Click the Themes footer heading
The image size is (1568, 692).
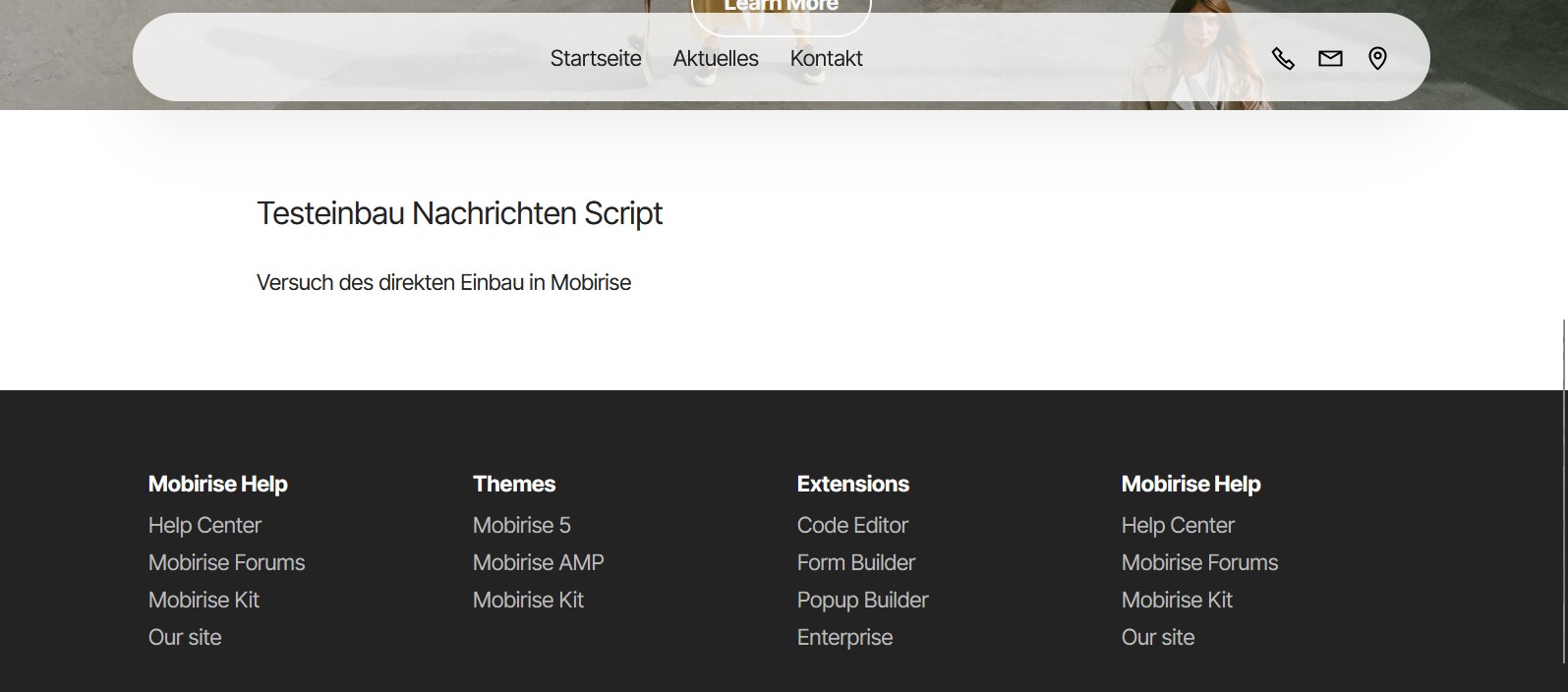(x=514, y=484)
